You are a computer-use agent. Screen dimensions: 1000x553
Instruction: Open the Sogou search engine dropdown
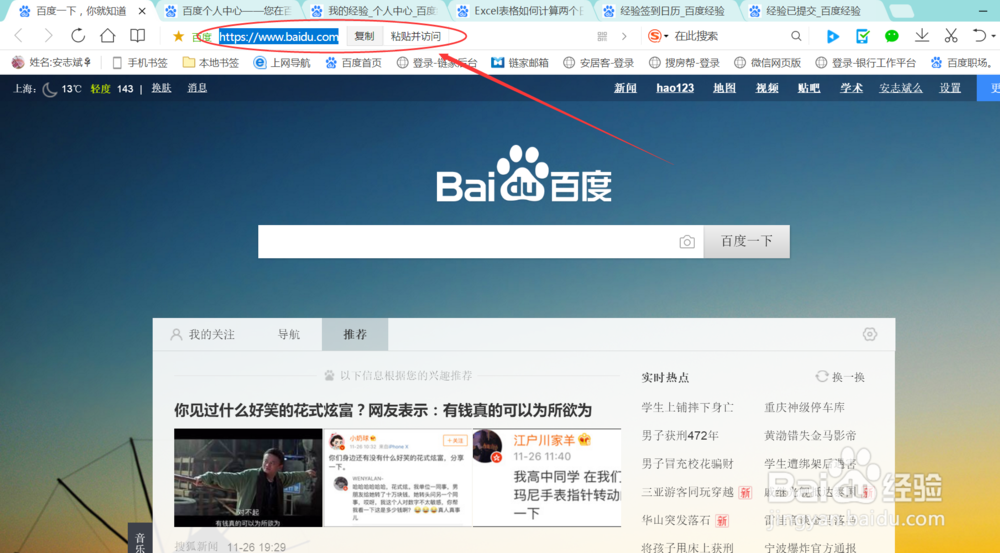tap(658, 36)
